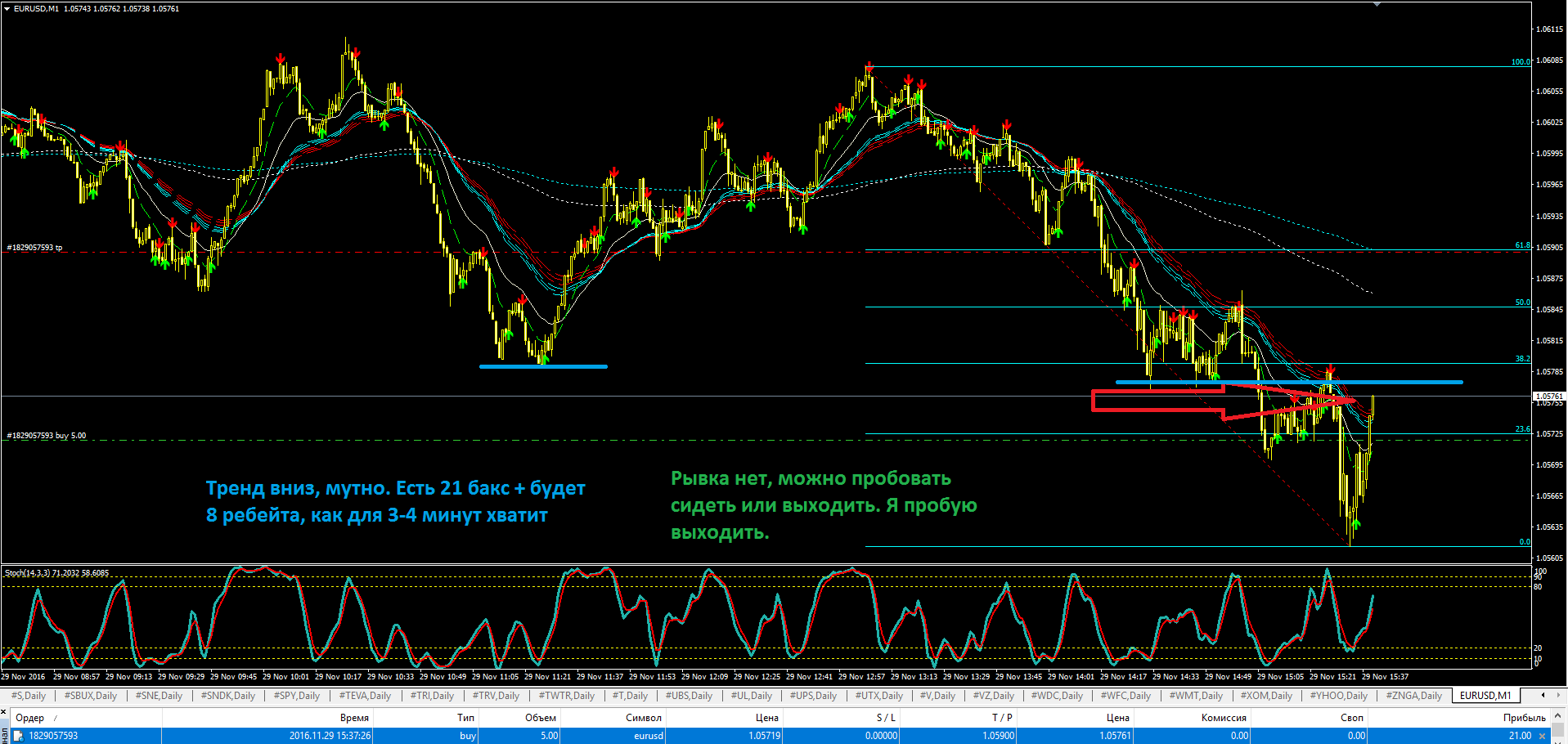
Task: Sort orders by the Тип column header
Action: (465, 718)
